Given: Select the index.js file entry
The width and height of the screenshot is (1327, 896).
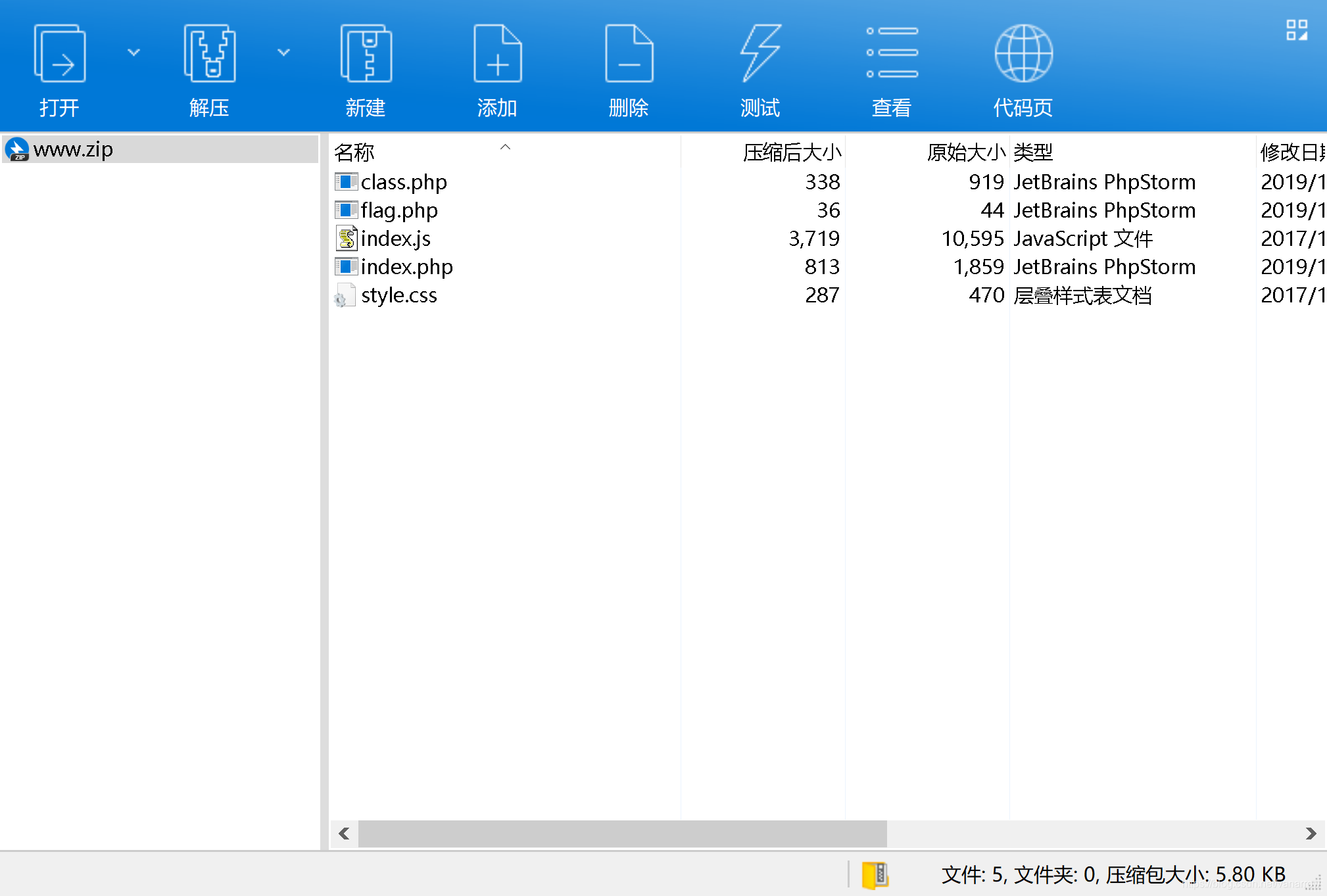Looking at the screenshot, I should (395, 239).
